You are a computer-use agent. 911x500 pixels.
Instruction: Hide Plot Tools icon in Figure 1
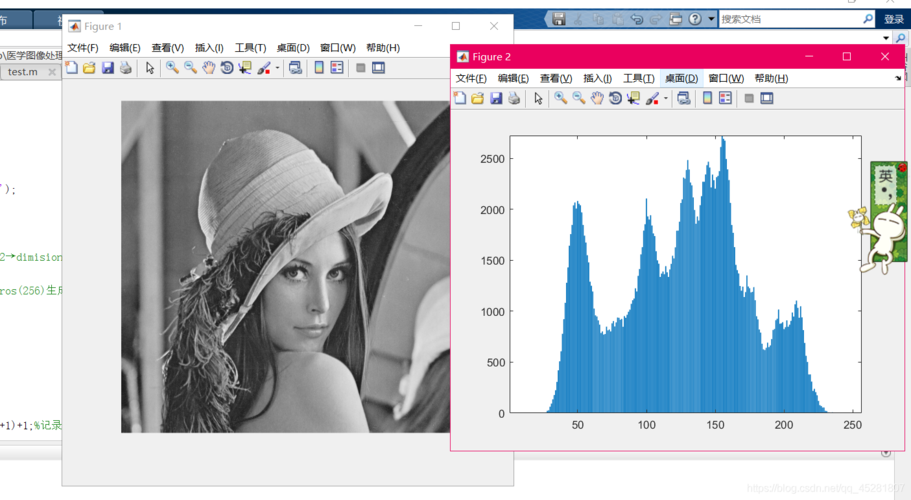click(x=360, y=68)
